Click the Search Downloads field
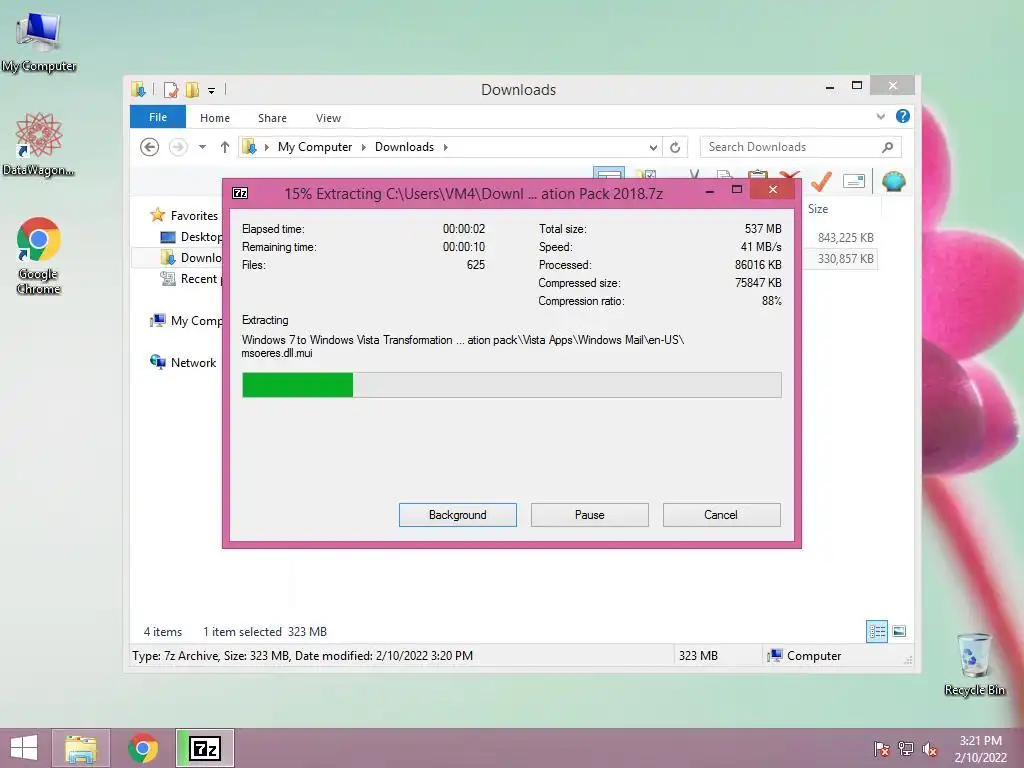 pyautogui.click(x=800, y=147)
